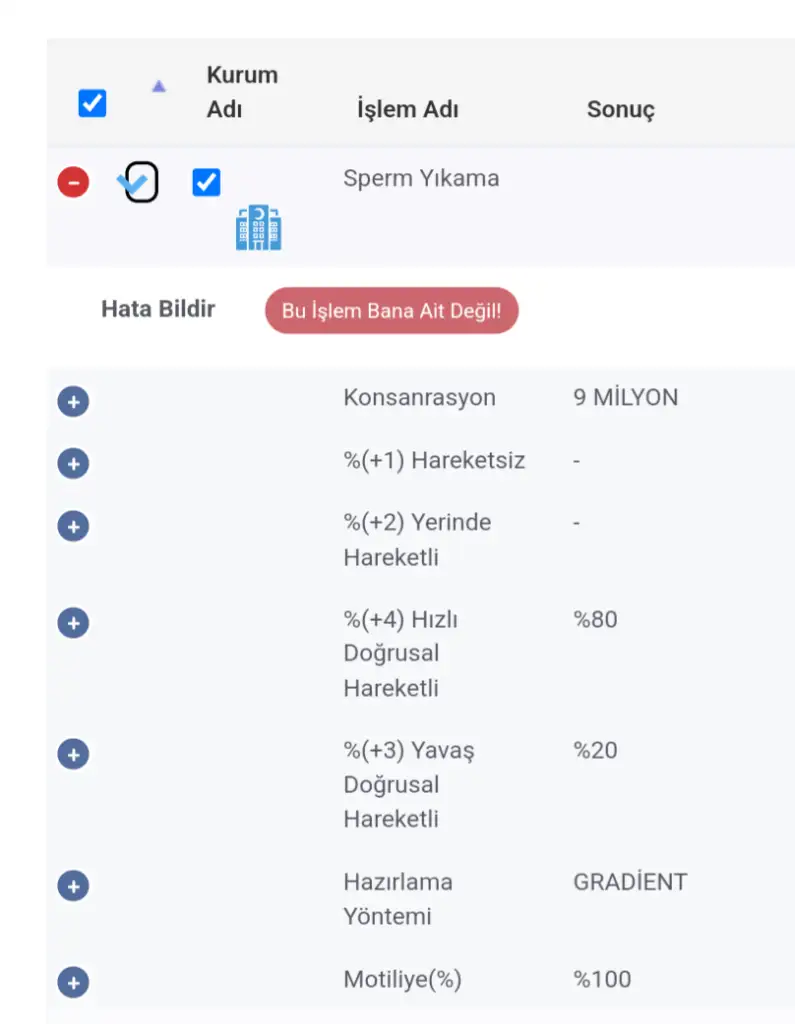Expand the %(+4) Hızlı Doğrusal Hareketli row
This screenshot has height=1024, width=795.
pos(73,623)
